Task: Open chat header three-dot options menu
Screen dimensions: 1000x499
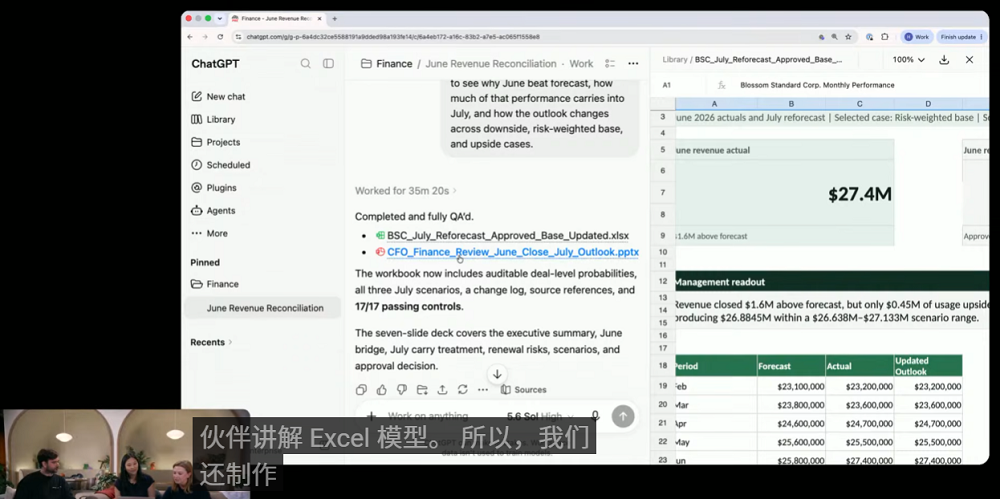Action: [633, 64]
